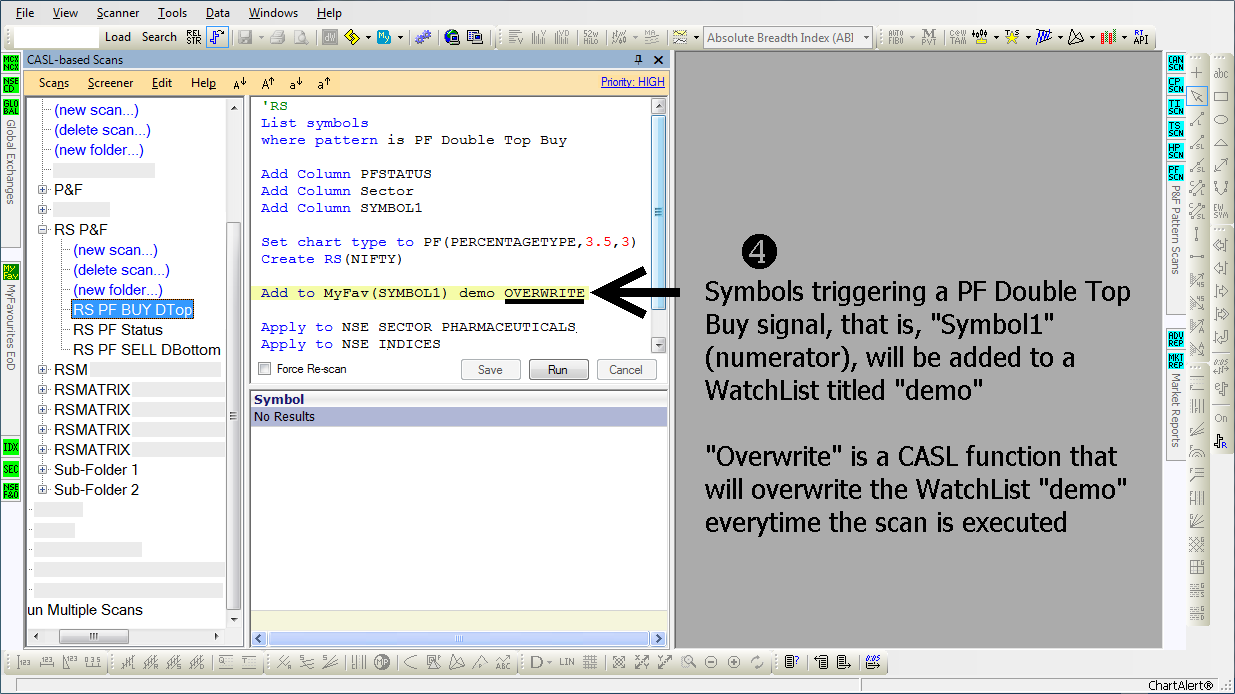This screenshot has width=1235, height=694.
Task: Click the highlighted P&F chart type icon
Action: (217, 37)
